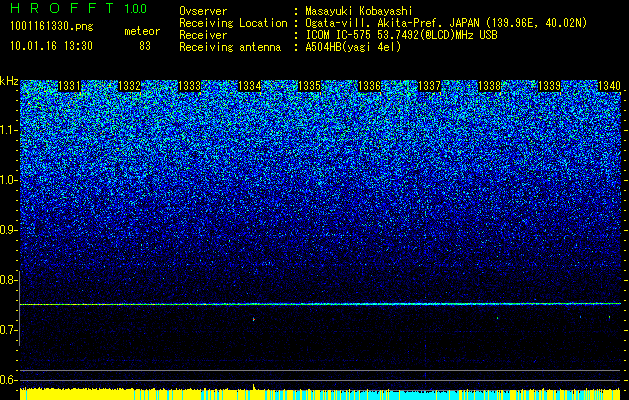Click the 1336 time marker
Image resolution: width=629 pixels, height=400 pixels.
[369, 86]
